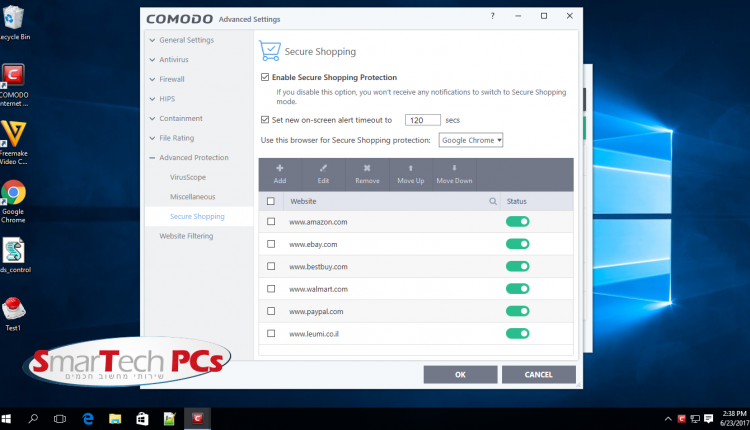Click the OK button
This screenshot has height=430, width=750.
(x=460, y=375)
